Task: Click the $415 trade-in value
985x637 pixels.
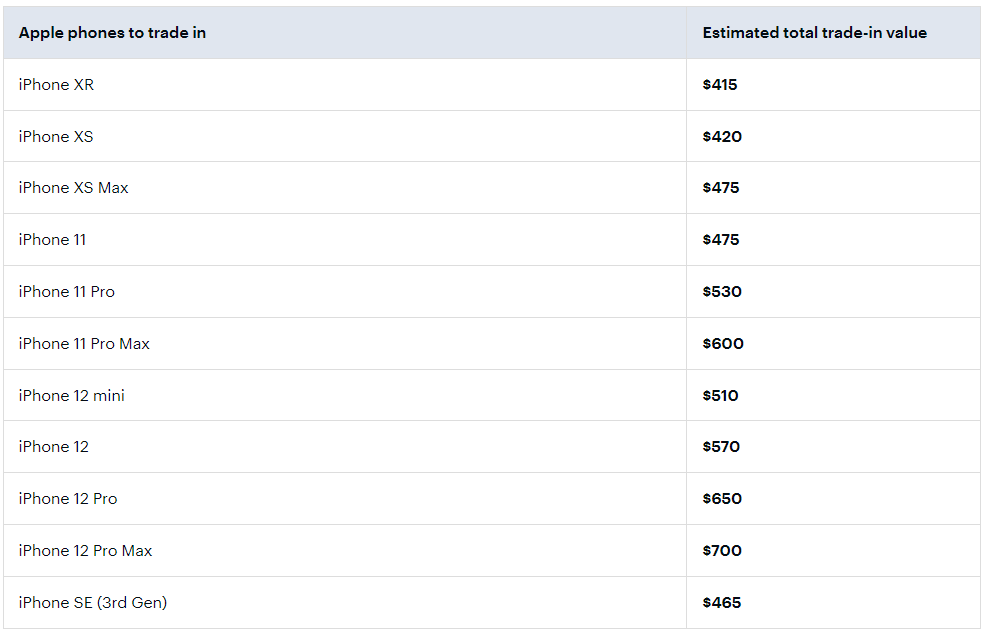Action: (x=720, y=85)
